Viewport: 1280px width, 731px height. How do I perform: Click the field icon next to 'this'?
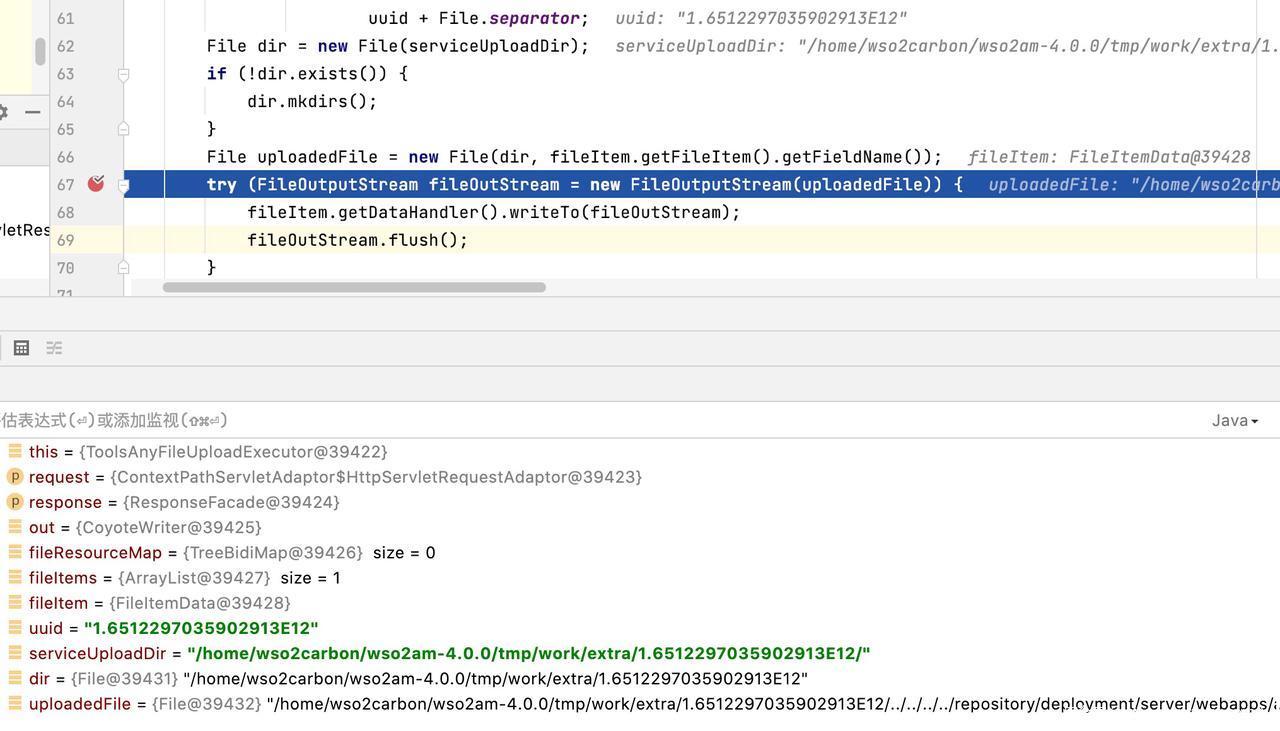coord(15,451)
